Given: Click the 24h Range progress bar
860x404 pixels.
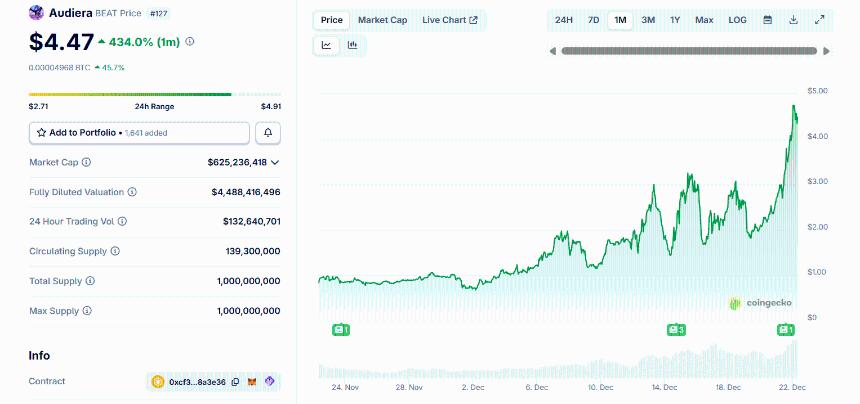Looking at the screenshot, I should point(155,94).
